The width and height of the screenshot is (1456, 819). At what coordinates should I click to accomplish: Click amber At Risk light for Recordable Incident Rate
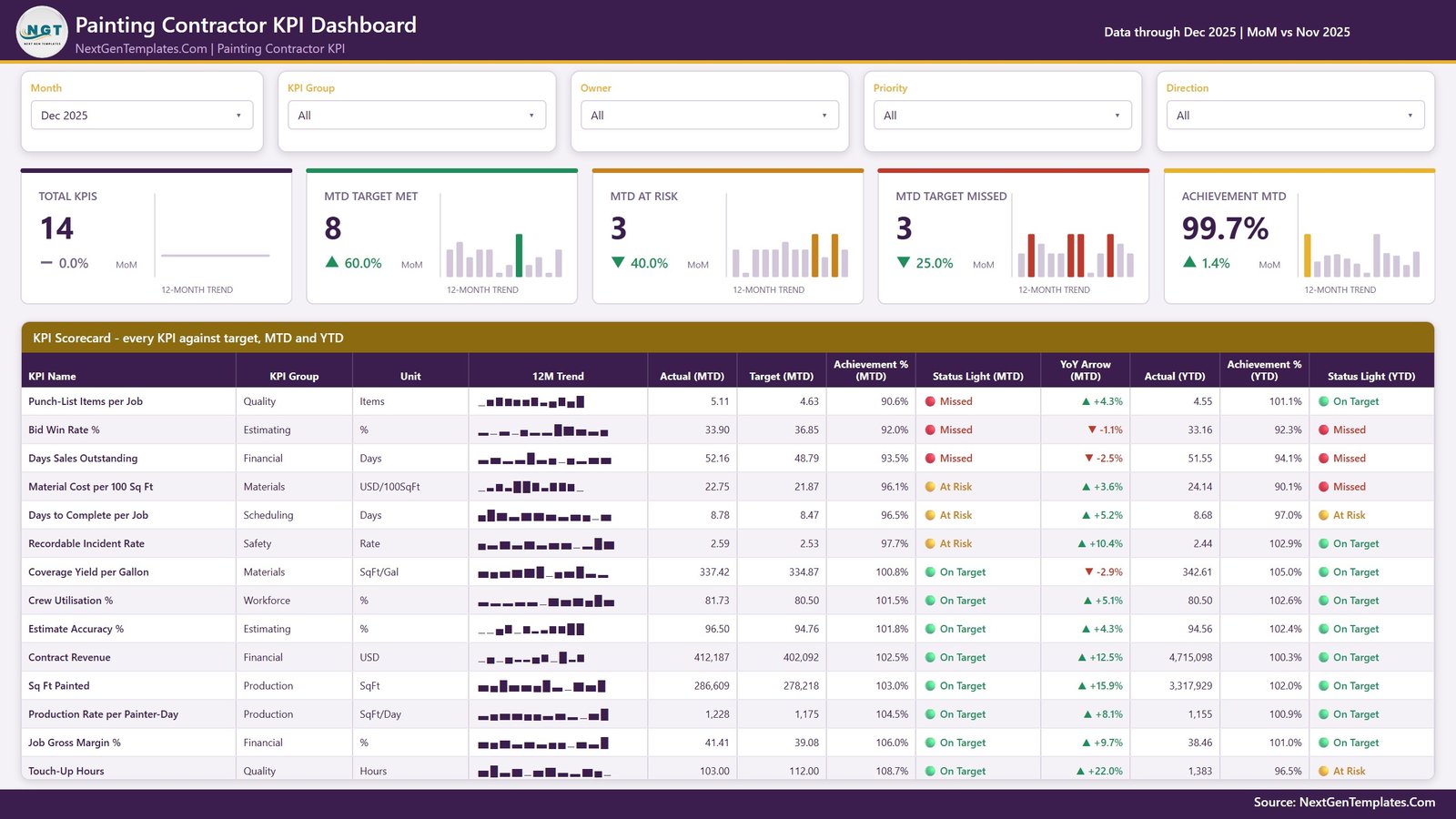coord(931,543)
